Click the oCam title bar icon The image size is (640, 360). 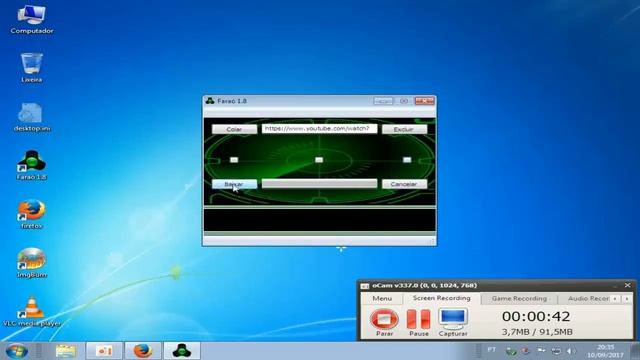coord(365,286)
